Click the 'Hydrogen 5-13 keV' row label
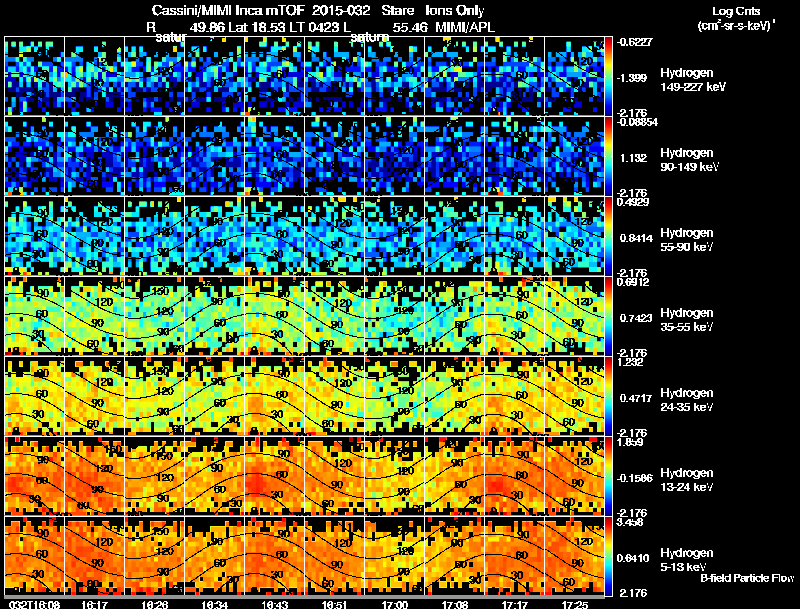 [687, 560]
